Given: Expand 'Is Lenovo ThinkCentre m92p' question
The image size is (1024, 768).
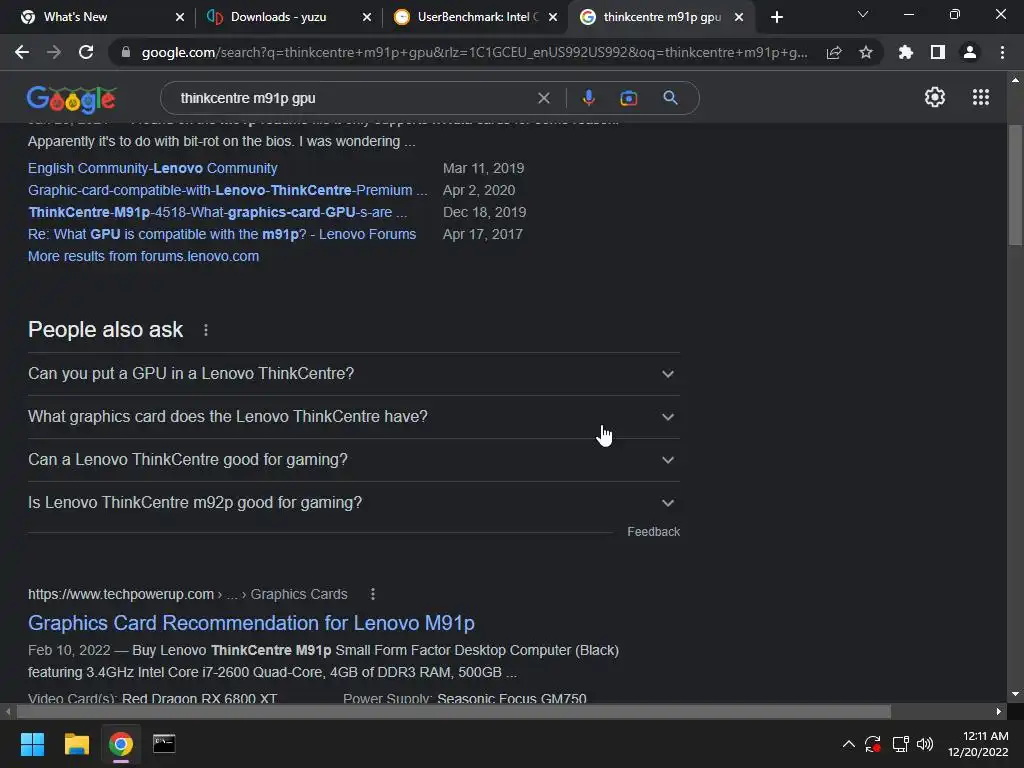Looking at the screenshot, I should (x=353, y=503).
